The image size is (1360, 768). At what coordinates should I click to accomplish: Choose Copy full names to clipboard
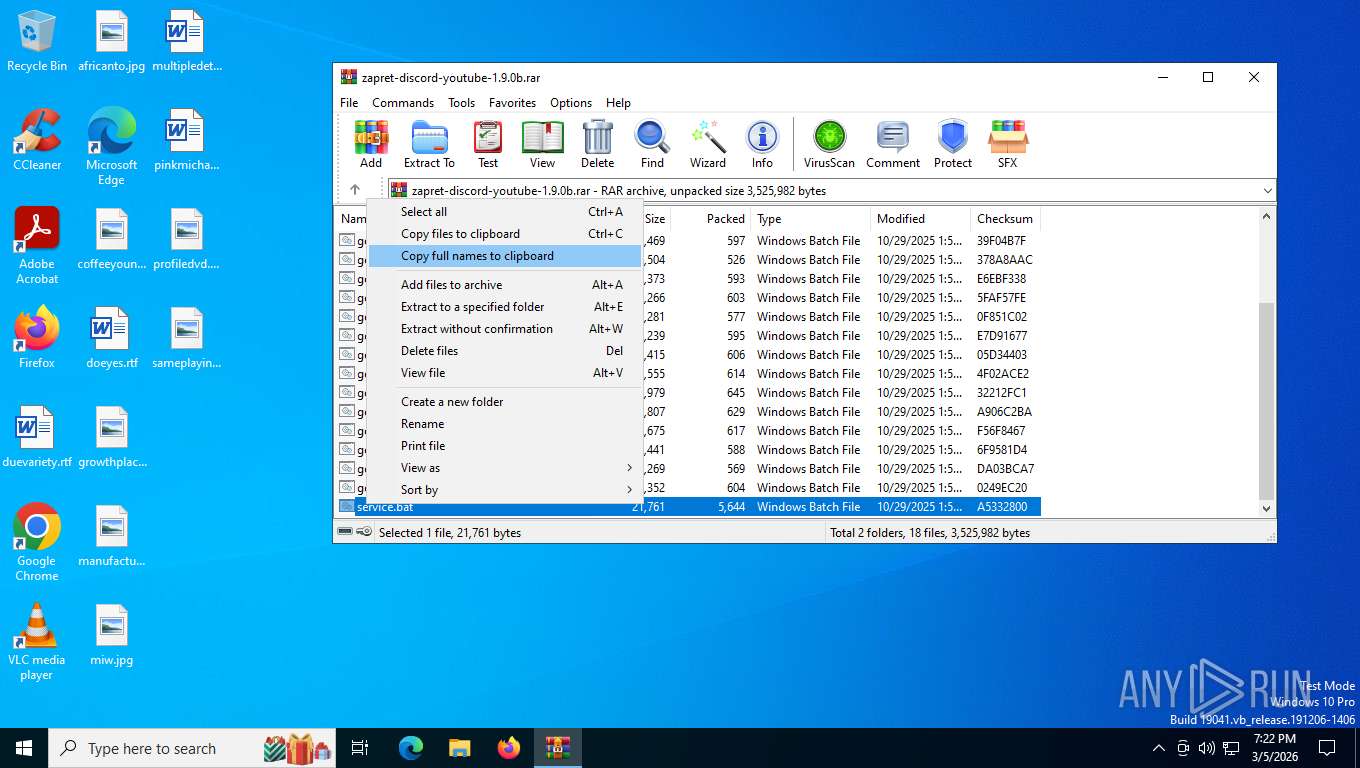click(505, 256)
